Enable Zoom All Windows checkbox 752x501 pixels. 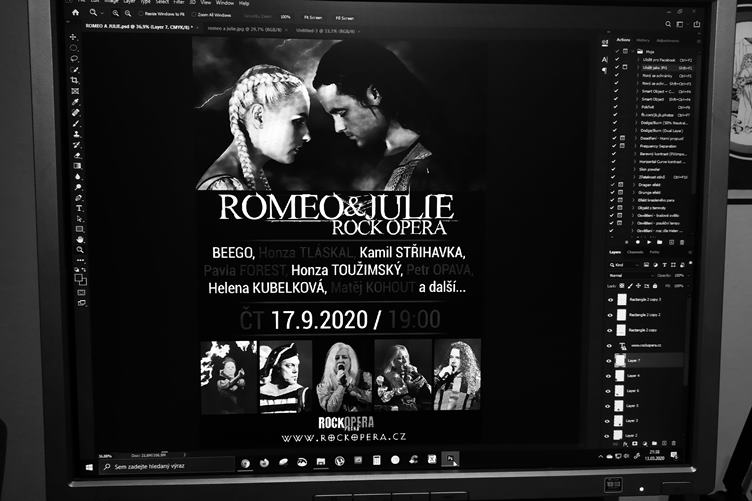[x=194, y=15]
